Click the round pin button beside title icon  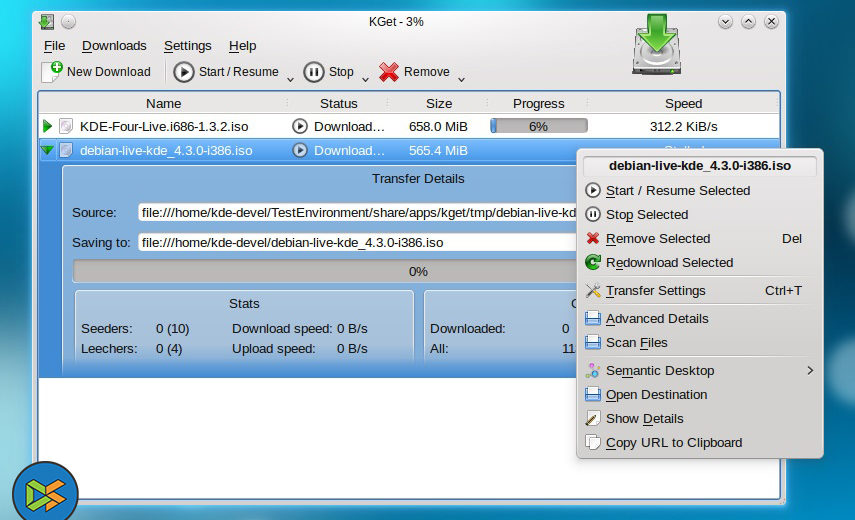(68, 22)
